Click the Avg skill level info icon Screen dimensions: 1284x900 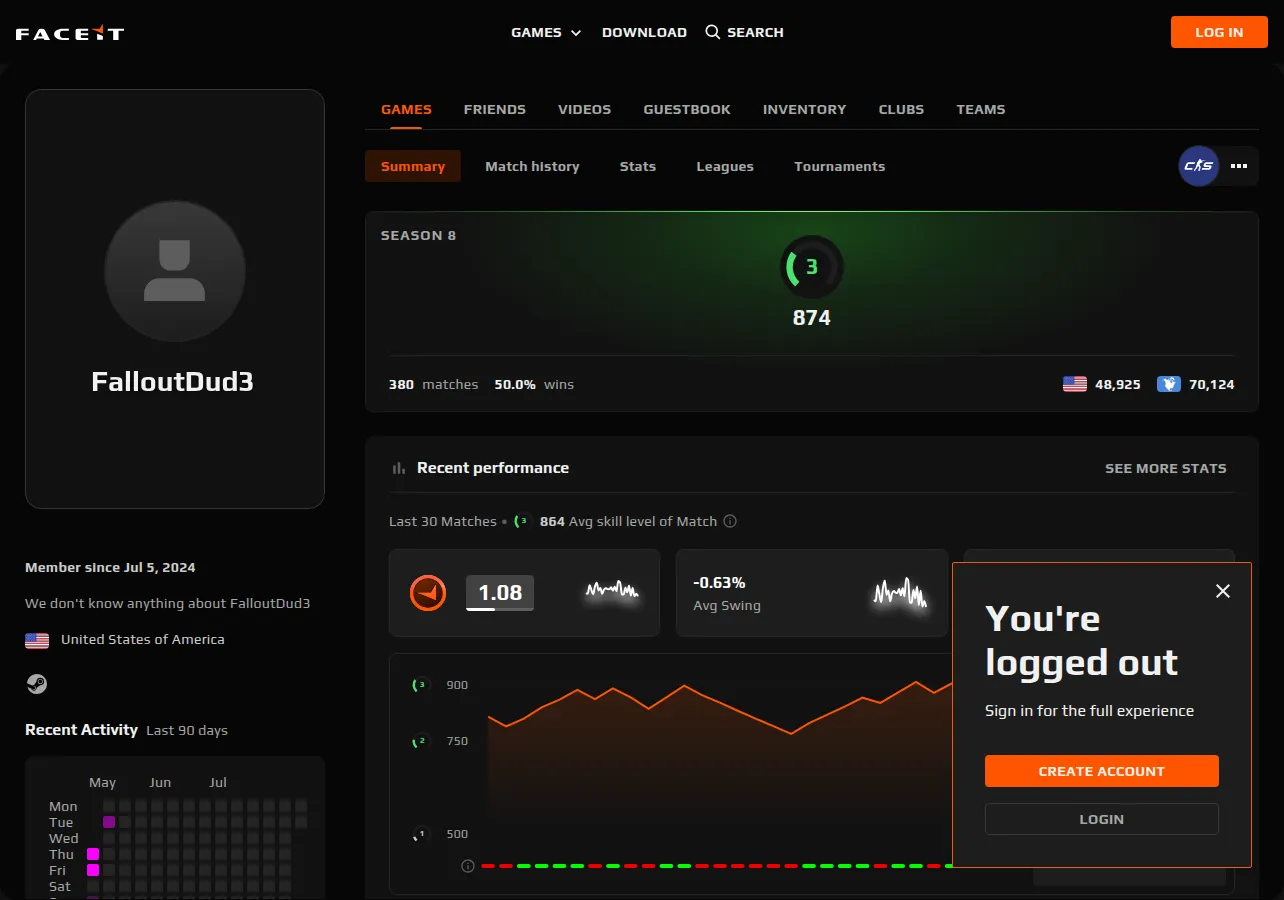point(730,521)
